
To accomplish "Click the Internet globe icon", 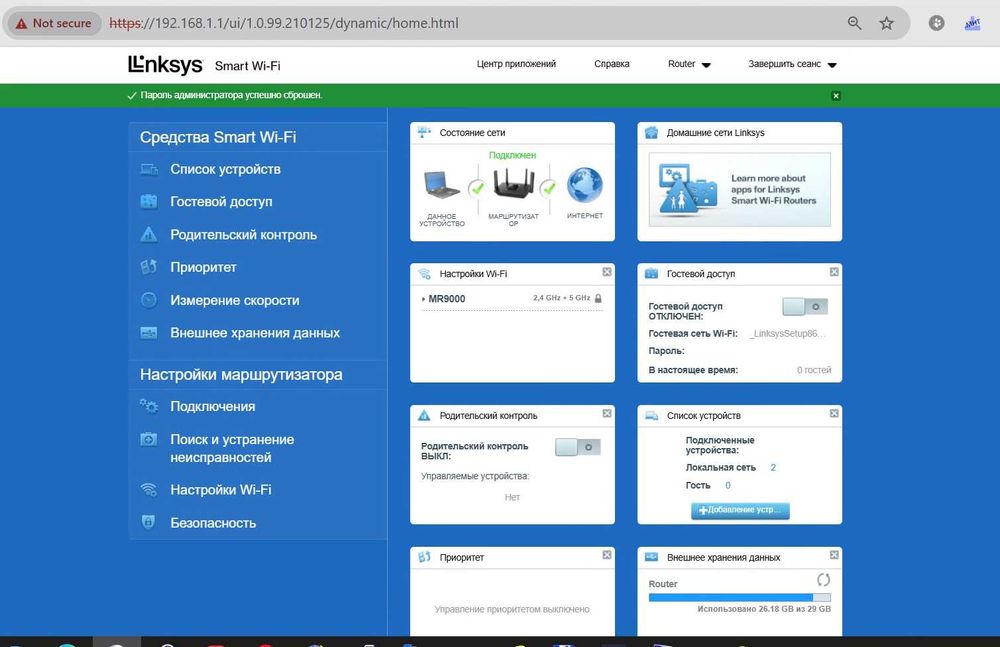I will pos(585,184).
